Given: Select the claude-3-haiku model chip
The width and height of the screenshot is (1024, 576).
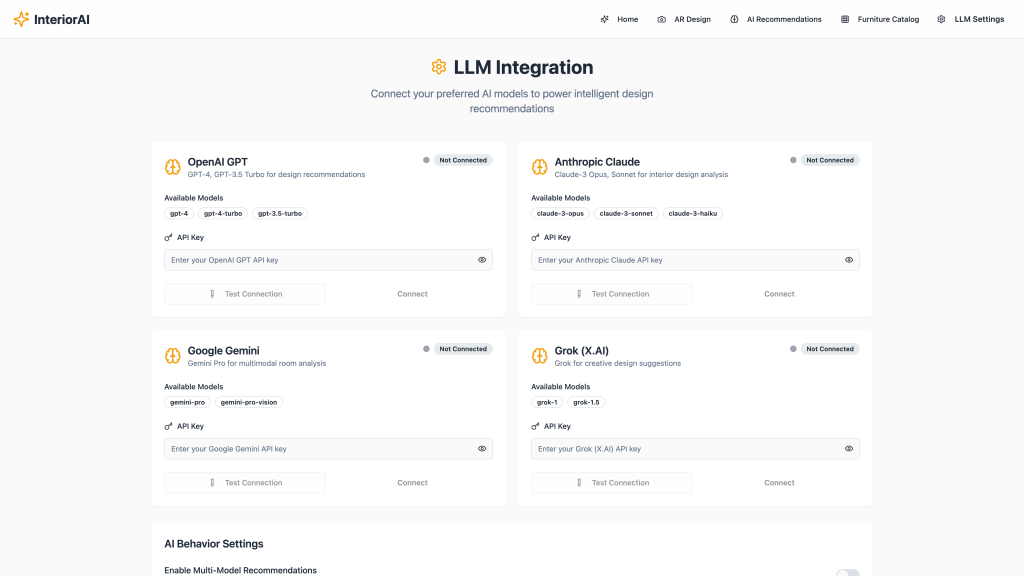Looking at the screenshot, I should click(693, 214).
